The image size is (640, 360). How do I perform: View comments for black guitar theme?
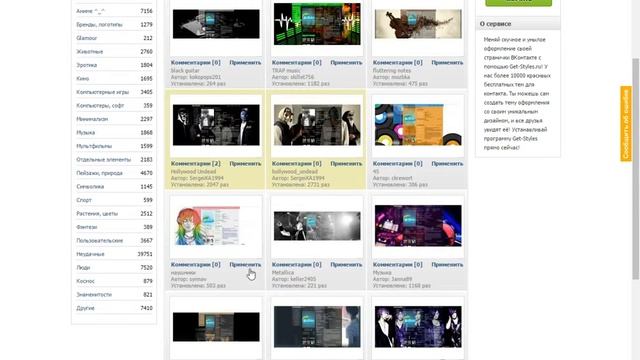[196, 62]
